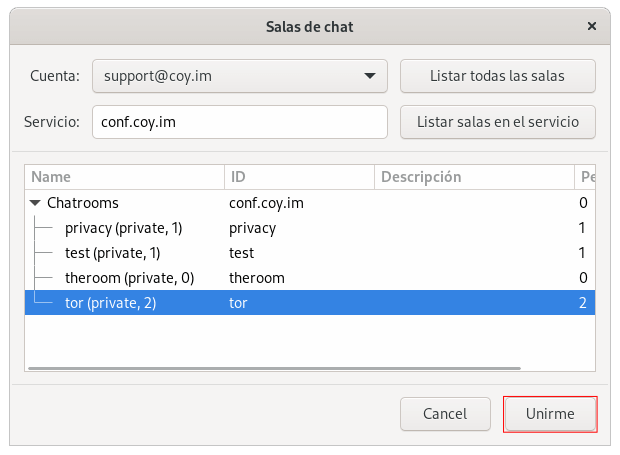Close the Salas de chat dialog
The image size is (620, 455).
pos(592,26)
